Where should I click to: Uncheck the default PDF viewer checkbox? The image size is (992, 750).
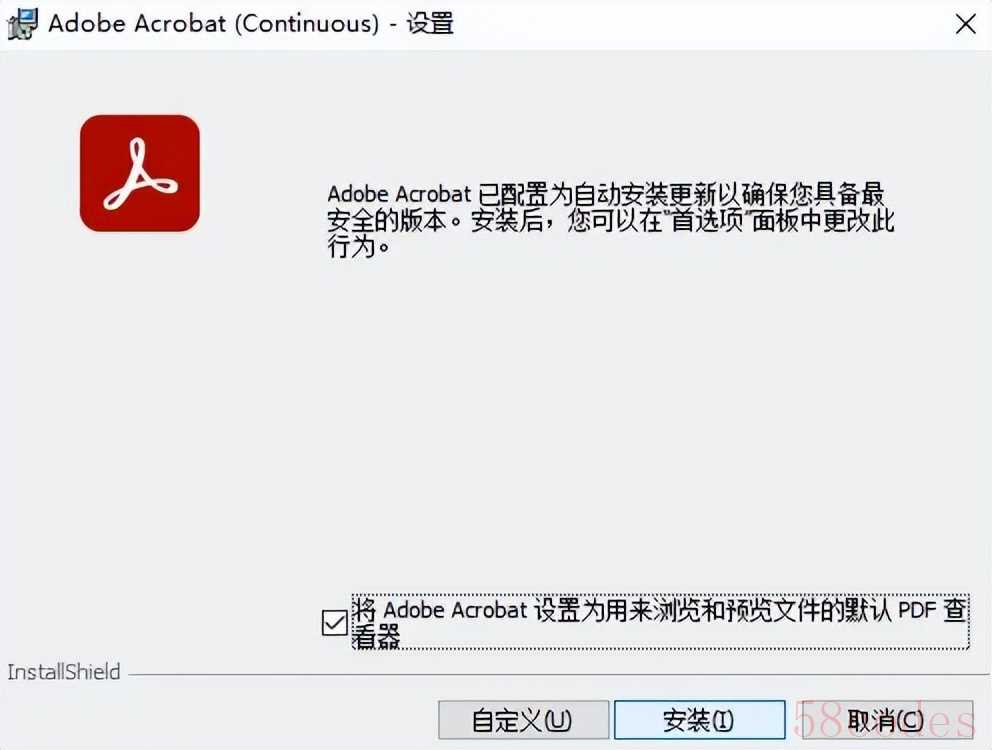[334, 622]
